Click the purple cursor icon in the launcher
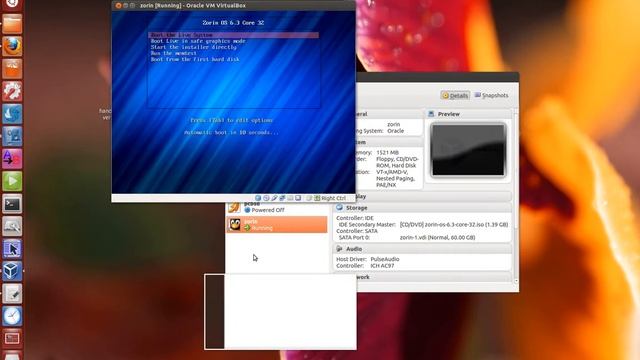 tap(12, 249)
